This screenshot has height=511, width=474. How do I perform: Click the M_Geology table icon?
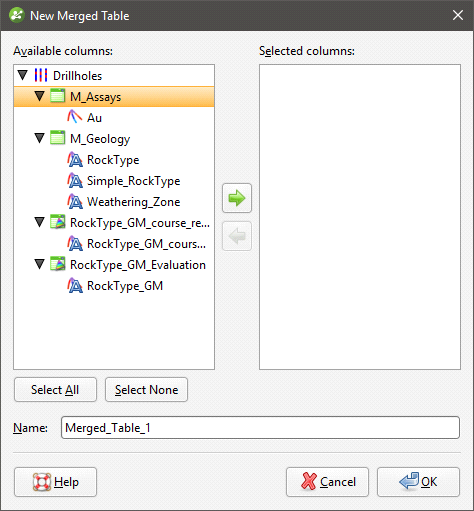coord(58,138)
